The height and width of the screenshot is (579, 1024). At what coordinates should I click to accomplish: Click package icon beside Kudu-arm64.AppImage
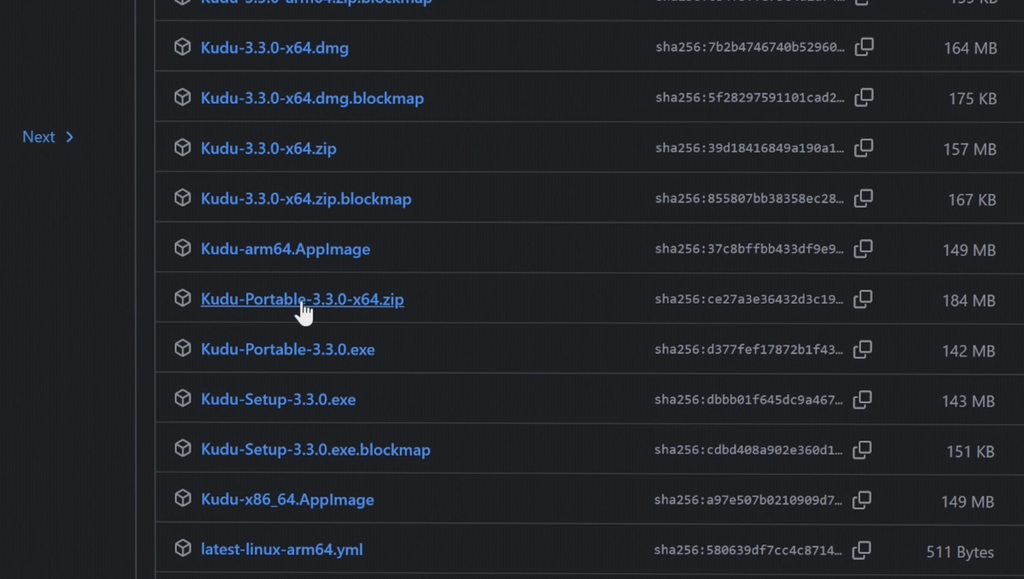click(183, 248)
